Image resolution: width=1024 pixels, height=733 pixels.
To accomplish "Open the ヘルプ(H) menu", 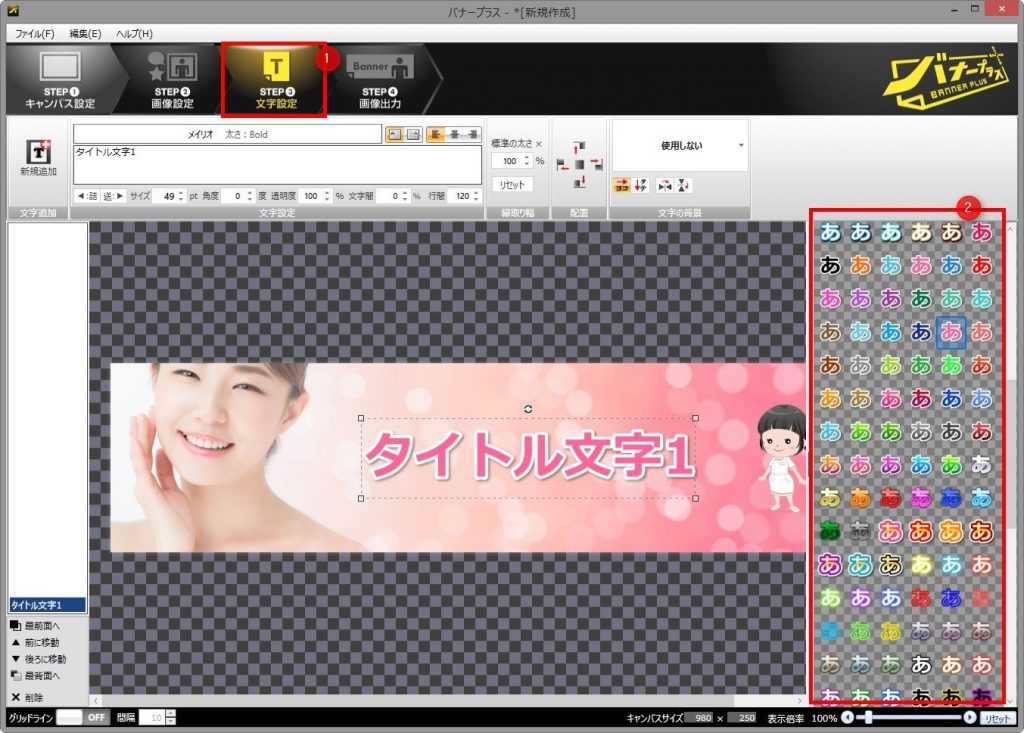I will pyautogui.click(x=135, y=34).
